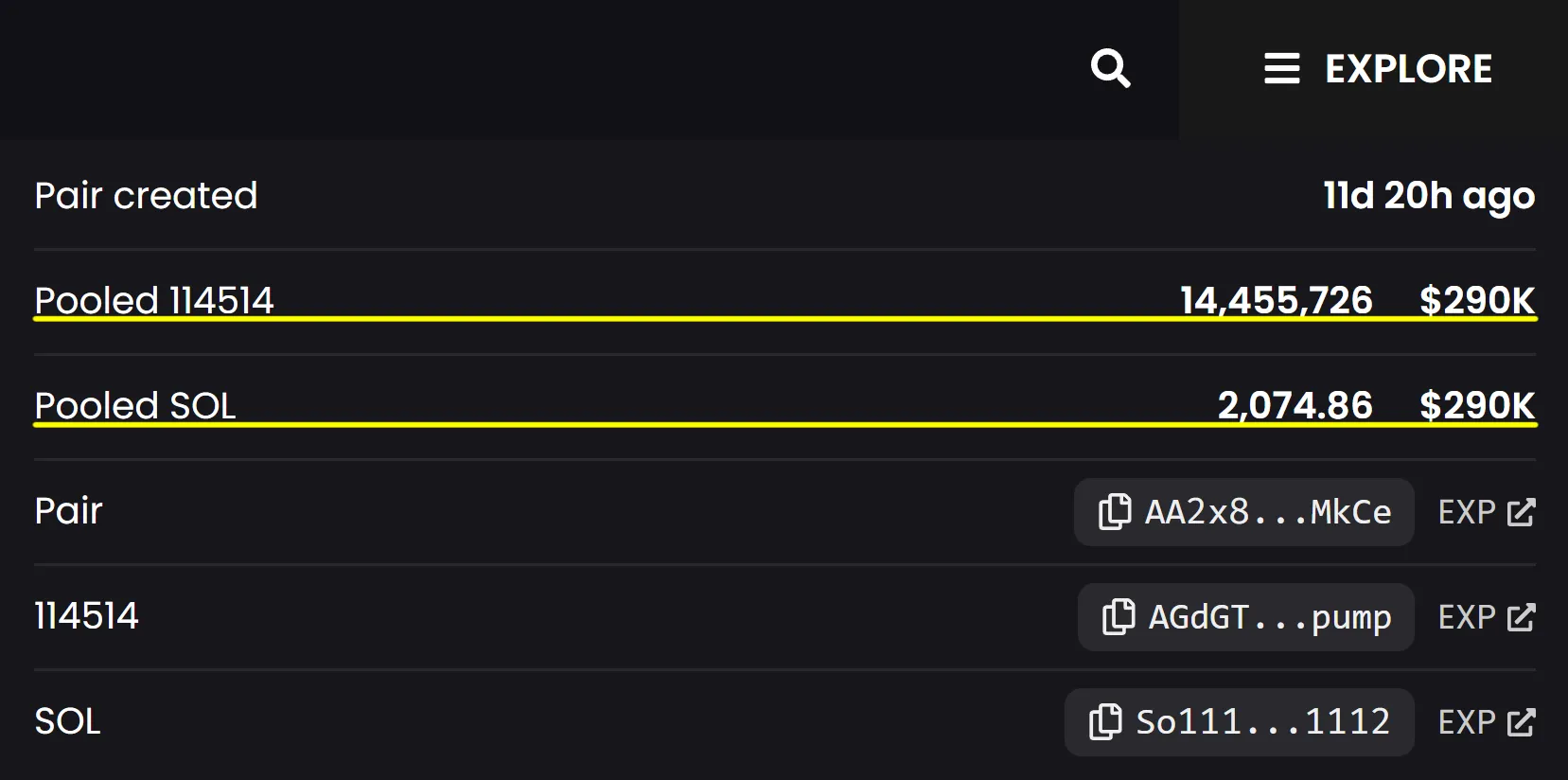The image size is (1568, 780).
Task: Click external-link arrow icon in SOL row
Action: [1521, 722]
